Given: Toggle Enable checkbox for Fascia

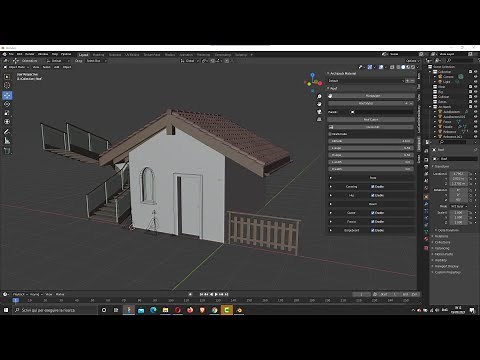Looking at the screenshot, I should [x=373, y=221].
